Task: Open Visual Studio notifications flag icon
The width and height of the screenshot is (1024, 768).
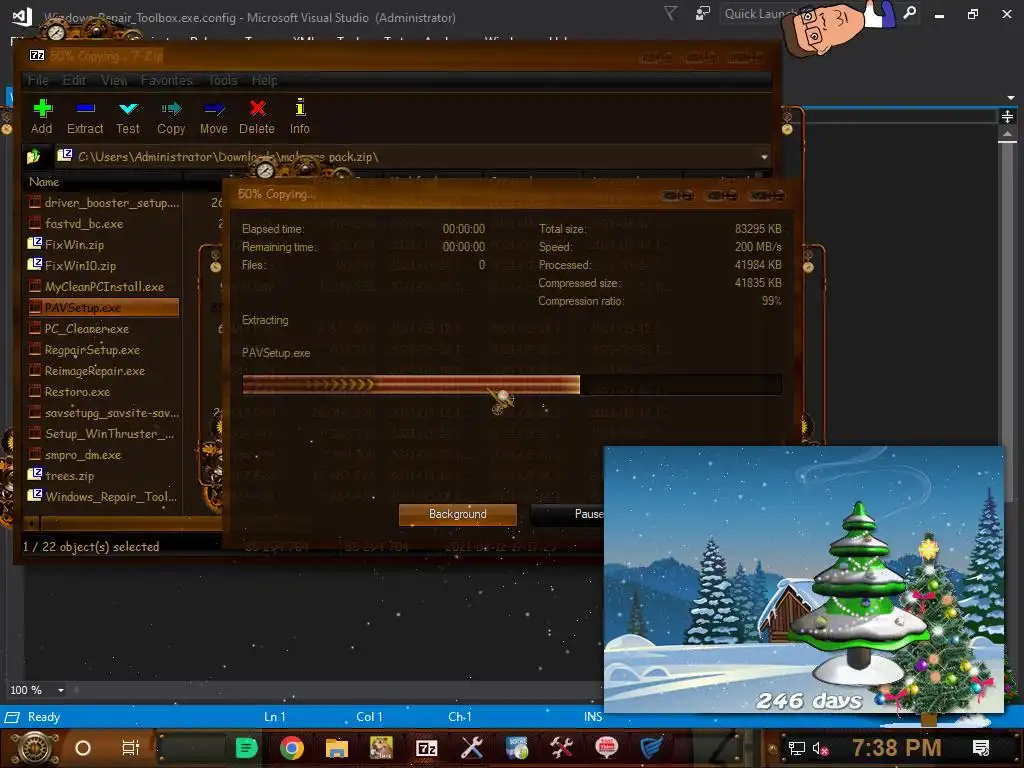Action: tap(671, 14)
